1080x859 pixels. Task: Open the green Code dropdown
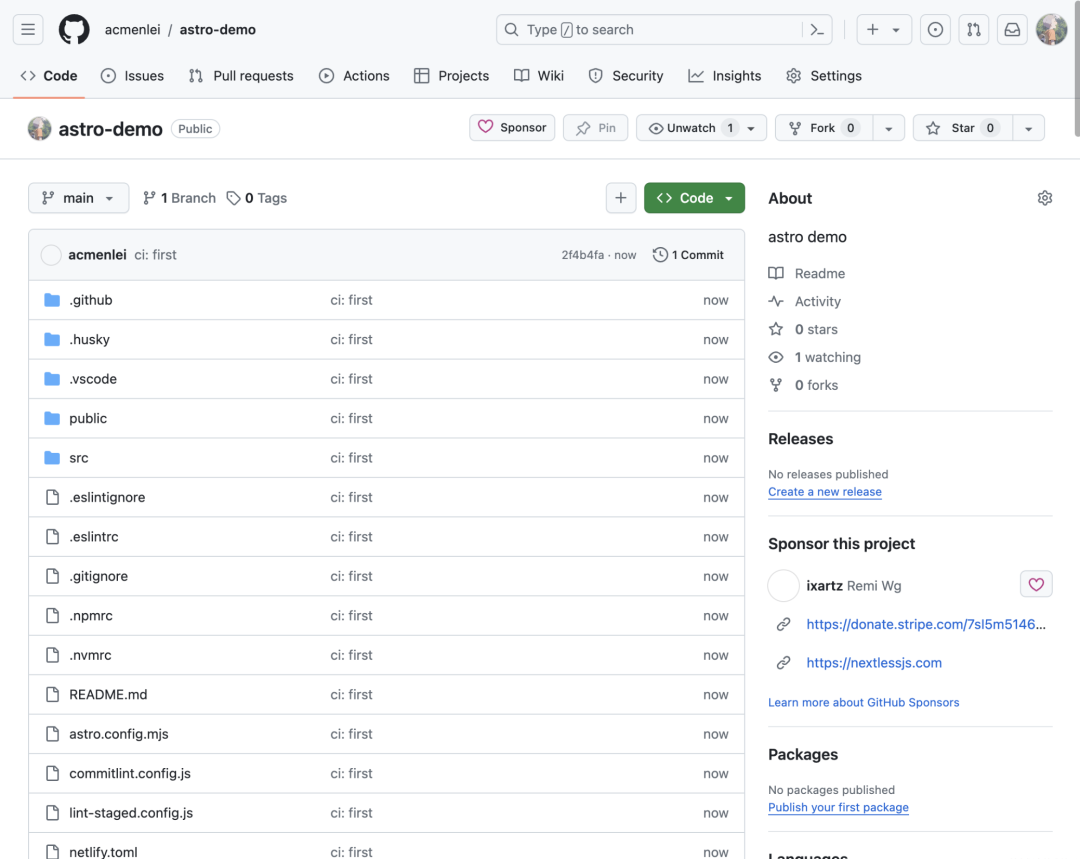694,198
